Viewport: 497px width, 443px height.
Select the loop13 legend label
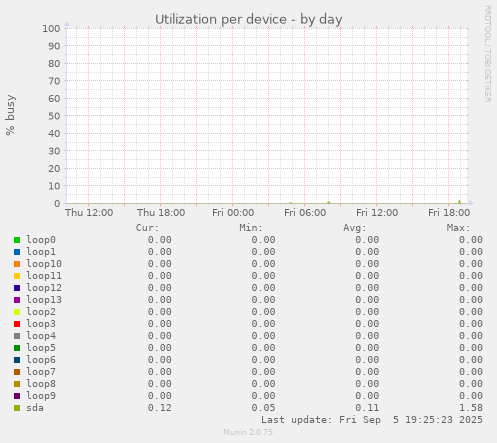[44, 300]
